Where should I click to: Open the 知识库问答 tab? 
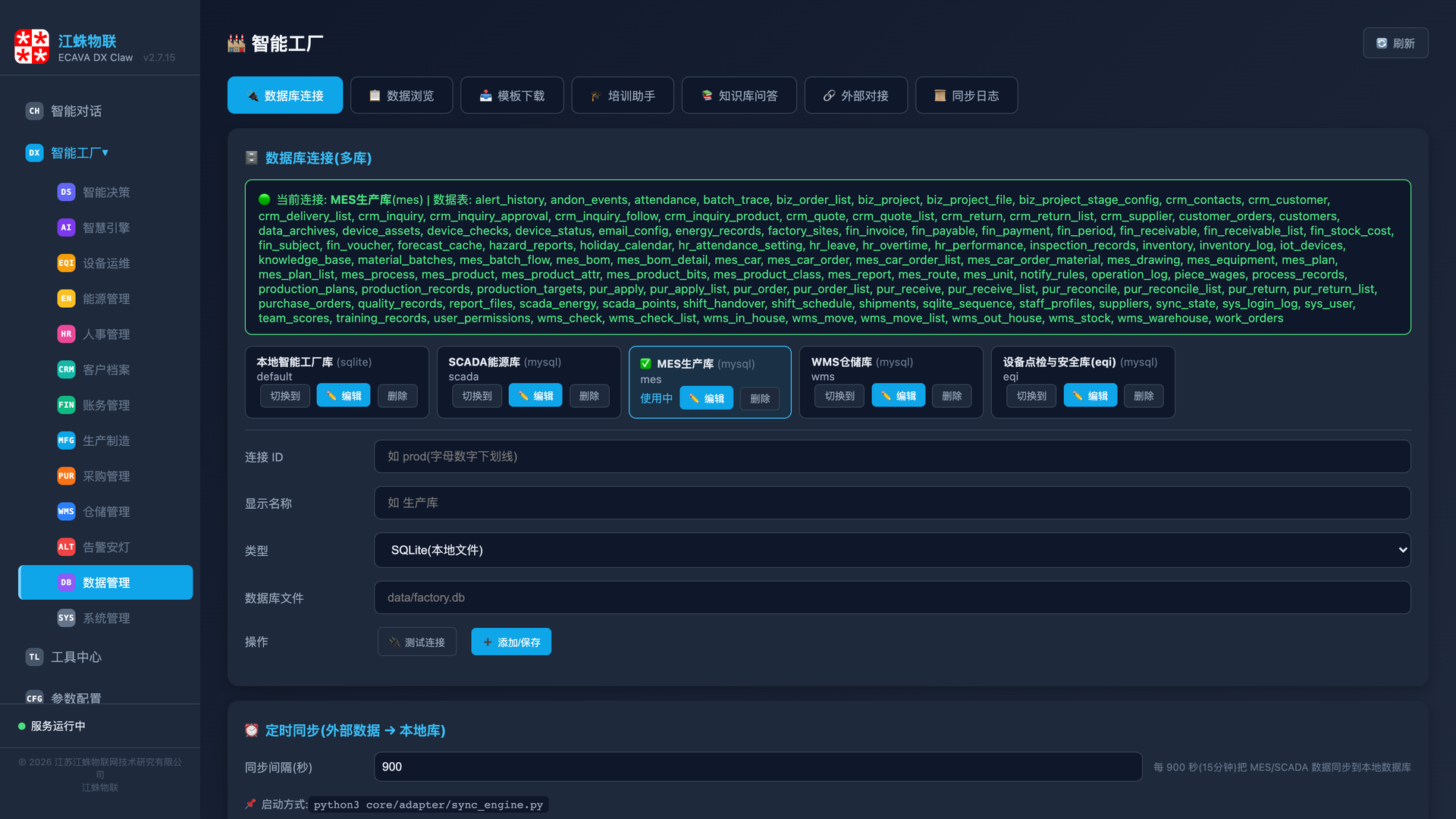739,96
